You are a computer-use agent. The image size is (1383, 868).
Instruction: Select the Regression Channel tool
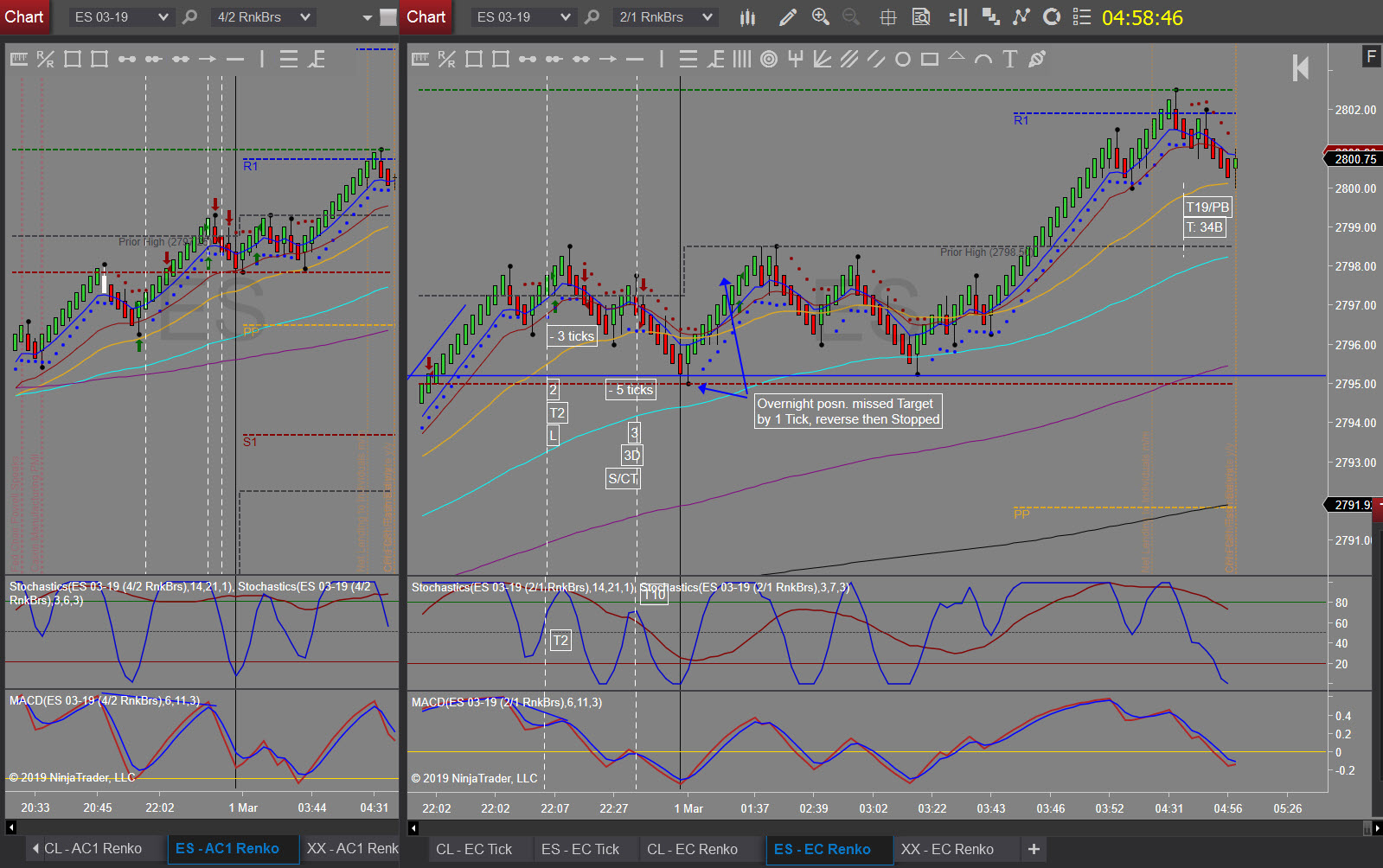click(849, 59)
